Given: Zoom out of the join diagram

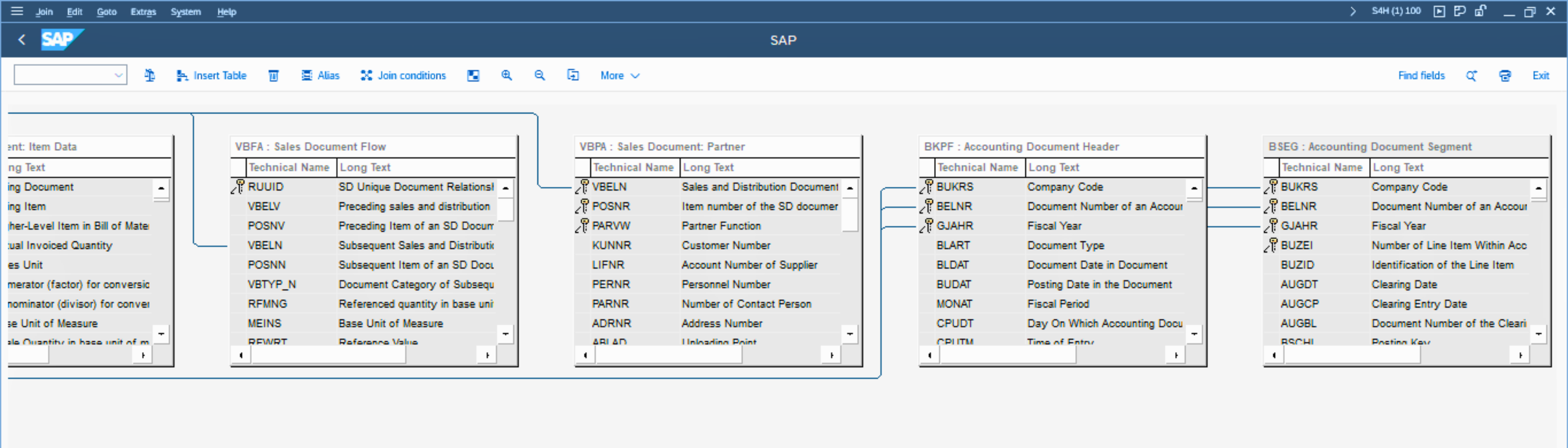Looking at the screenshot, I should [539, 75].
